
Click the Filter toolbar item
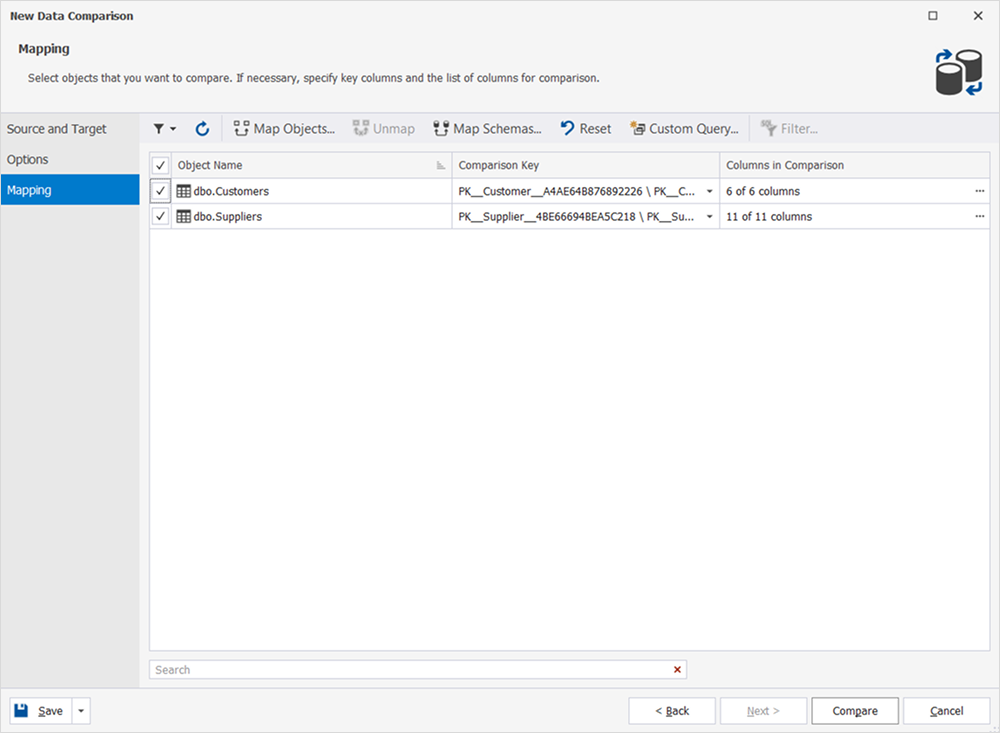click(x=790, y=128)
